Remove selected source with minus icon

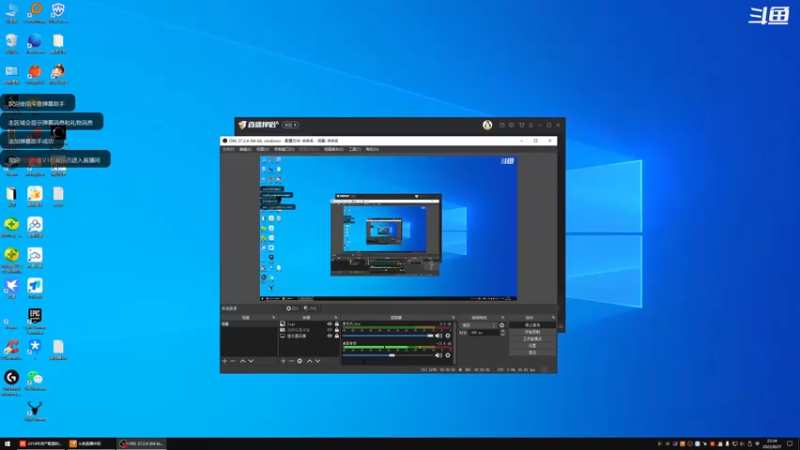tap(291, 361)
